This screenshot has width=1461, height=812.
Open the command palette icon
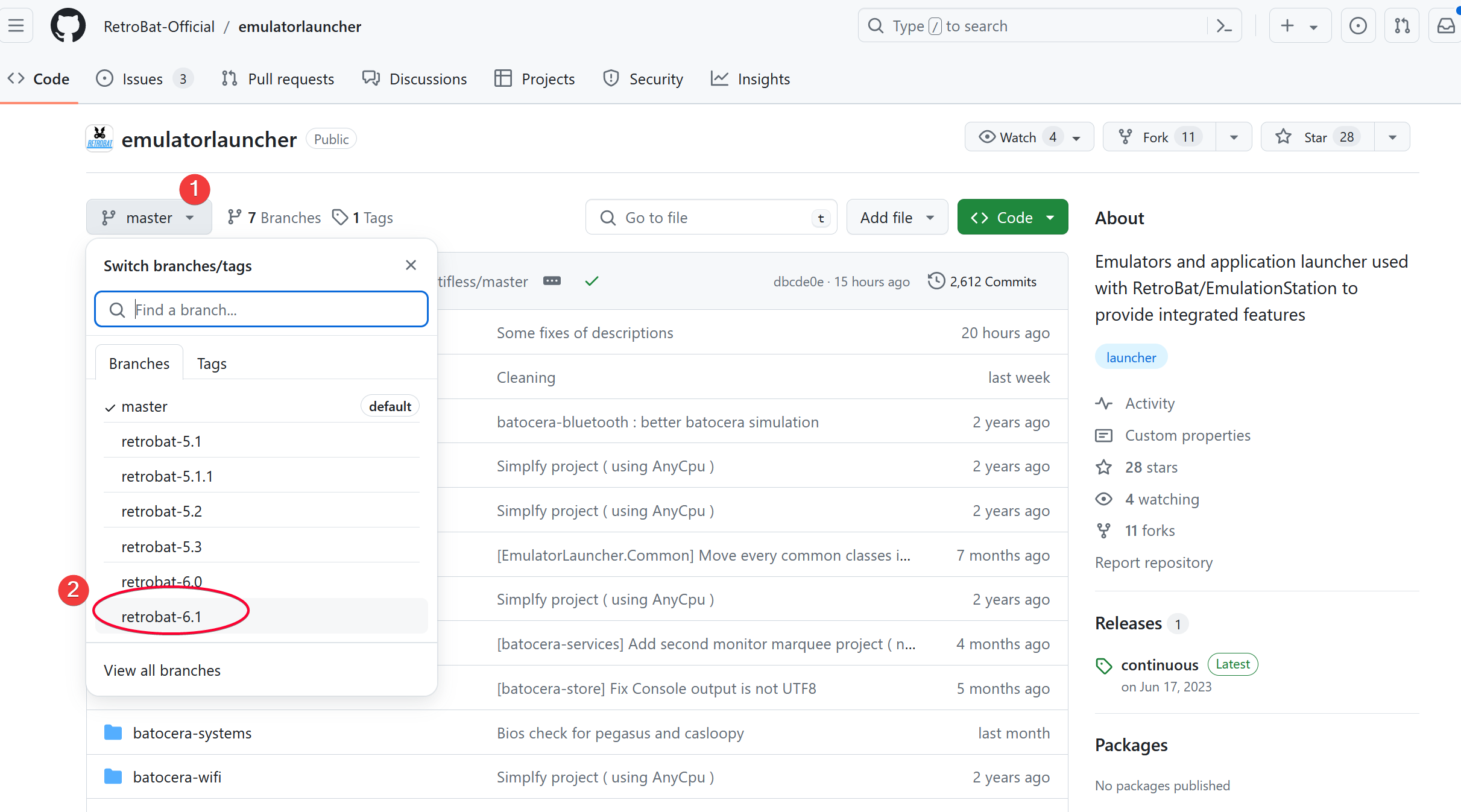coord(1224,26)
